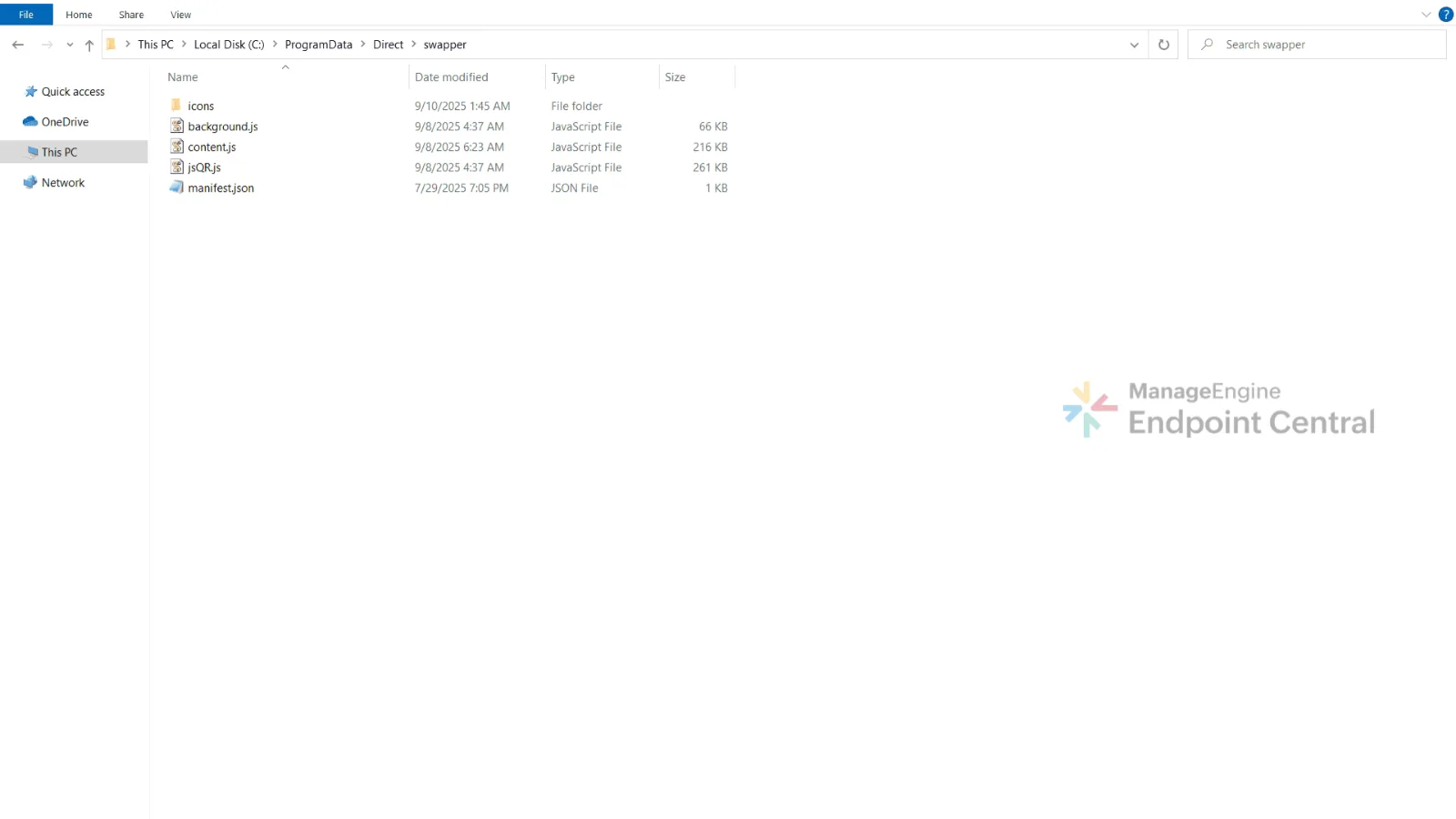Click the jsQR.js script icon
The width and height of the screenshot is (1456, 819).
point(177,167)
